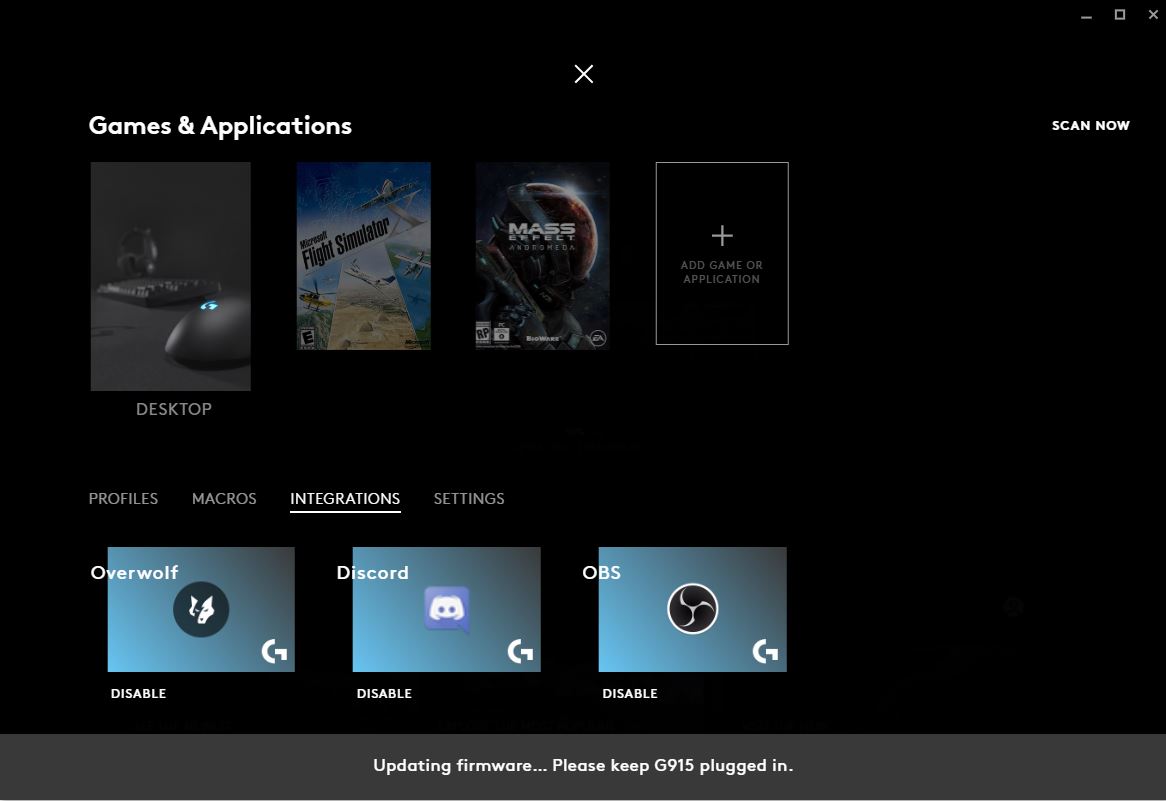Image resolution: width=1166 pixels, height=801 pixels.
Task: Click the Games & Applications heading
Action: [220, 126]
